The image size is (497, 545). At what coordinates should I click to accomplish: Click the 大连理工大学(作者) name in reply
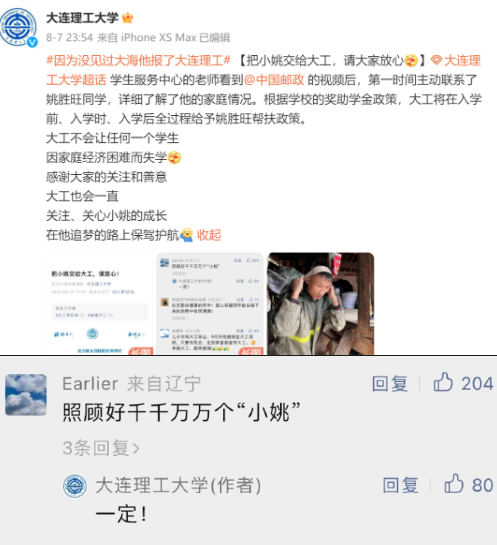point(178,485)
